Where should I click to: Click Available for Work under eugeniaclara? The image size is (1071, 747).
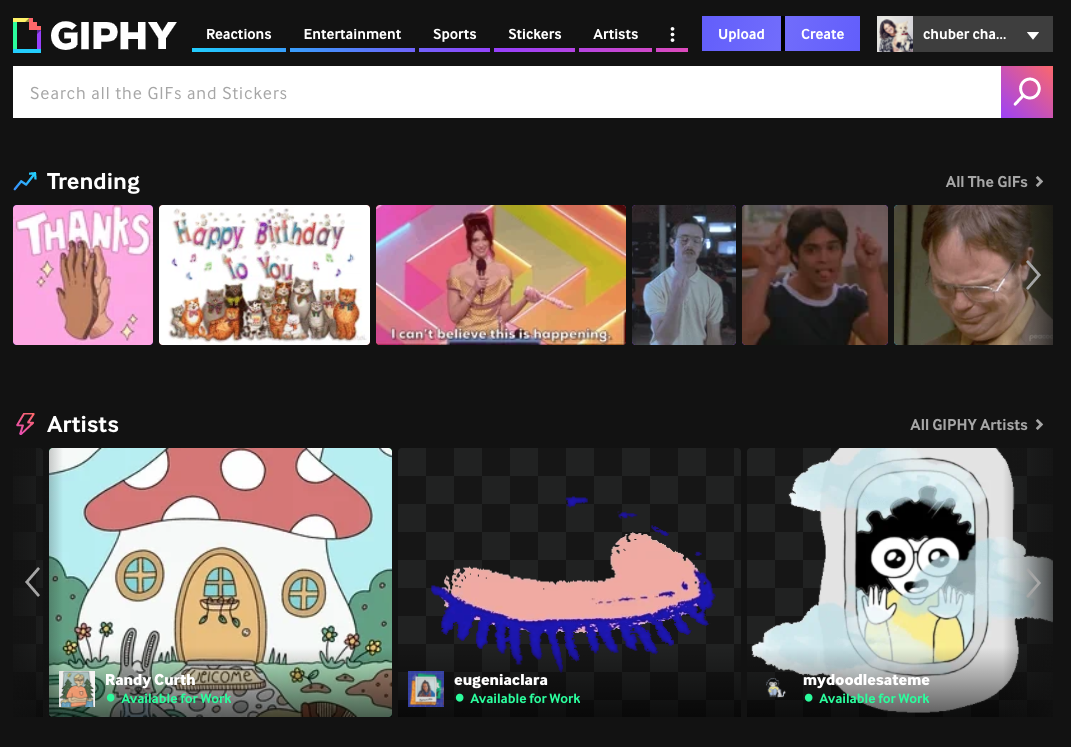[525, 699]
